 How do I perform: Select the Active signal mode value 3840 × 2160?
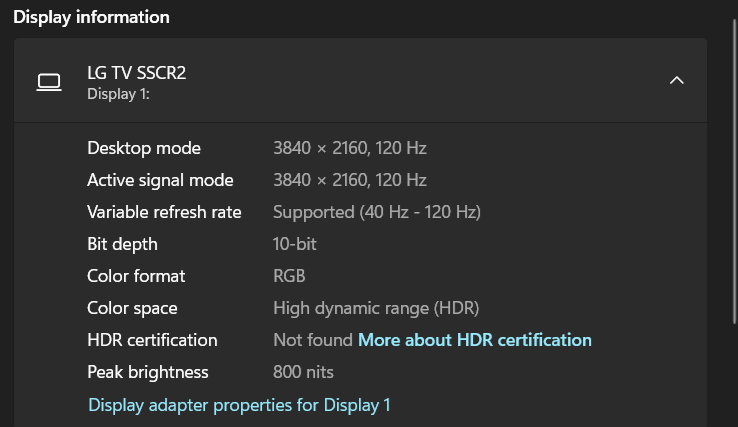350,180
